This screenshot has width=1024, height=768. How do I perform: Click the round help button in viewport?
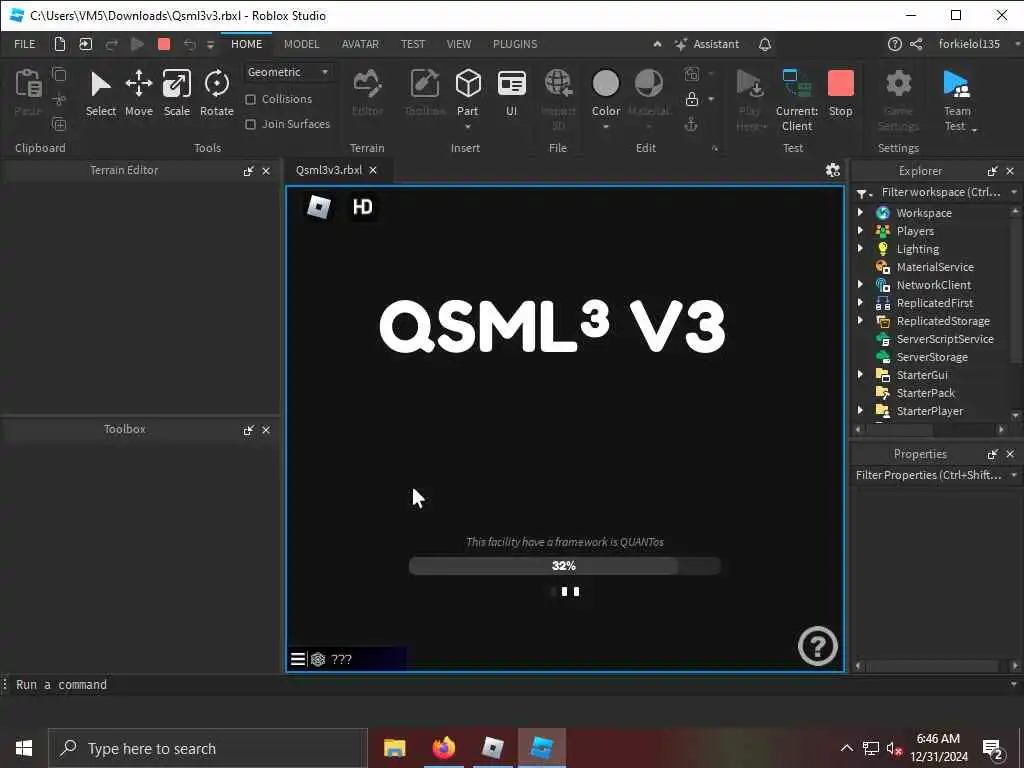817,646
